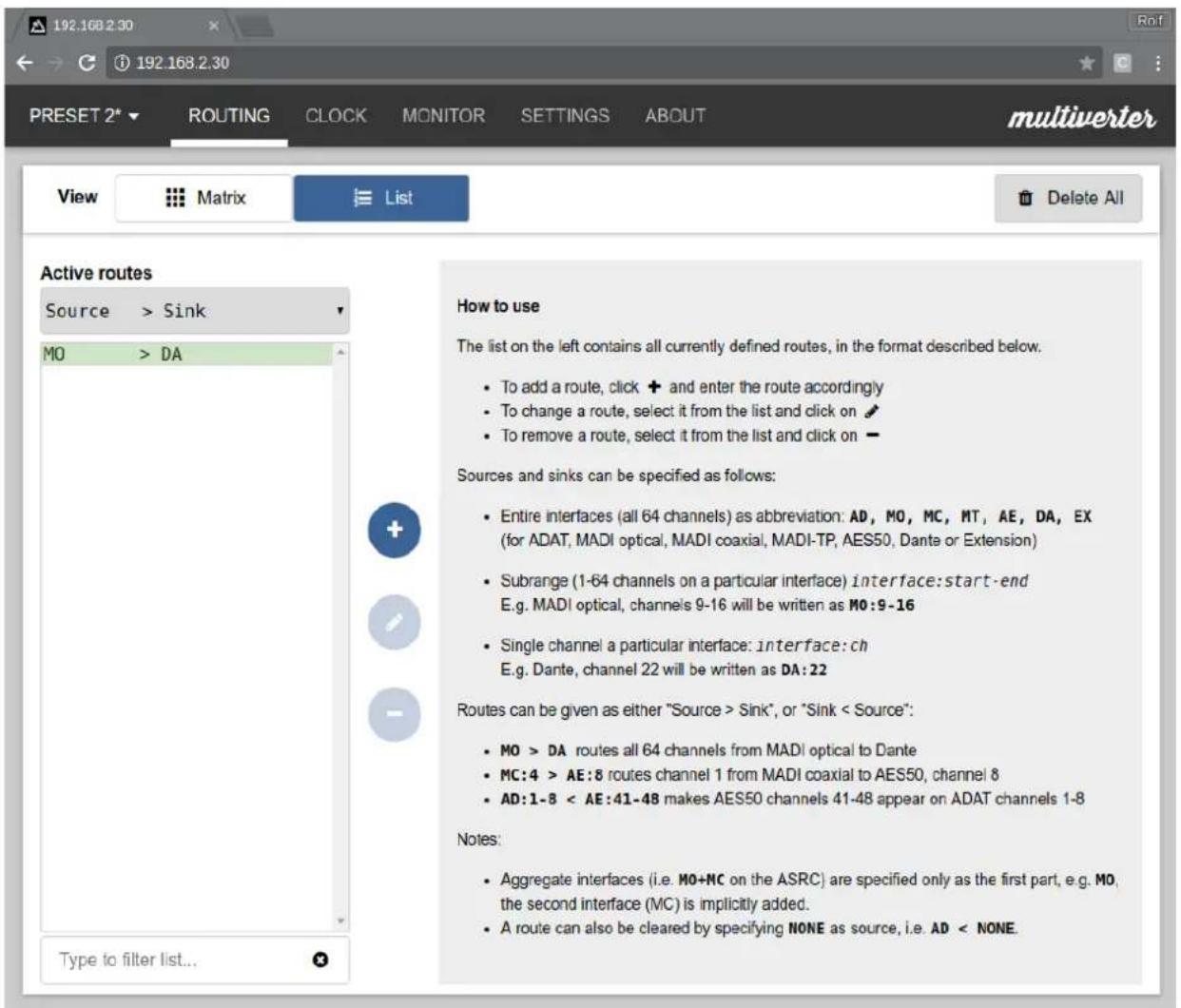
Task: Click the multiverter logo
Action: [x=1082, y=117]
